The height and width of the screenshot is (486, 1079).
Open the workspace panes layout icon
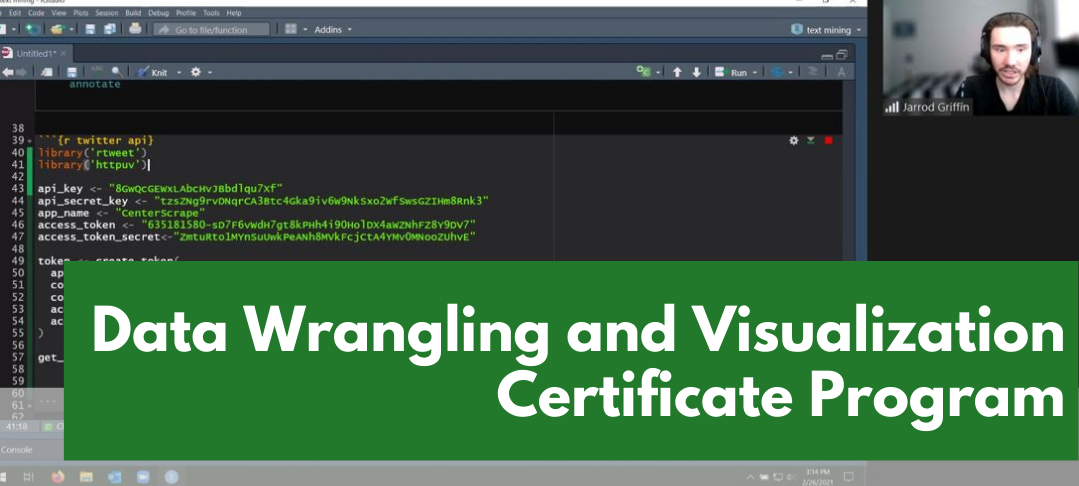[290, 29]
